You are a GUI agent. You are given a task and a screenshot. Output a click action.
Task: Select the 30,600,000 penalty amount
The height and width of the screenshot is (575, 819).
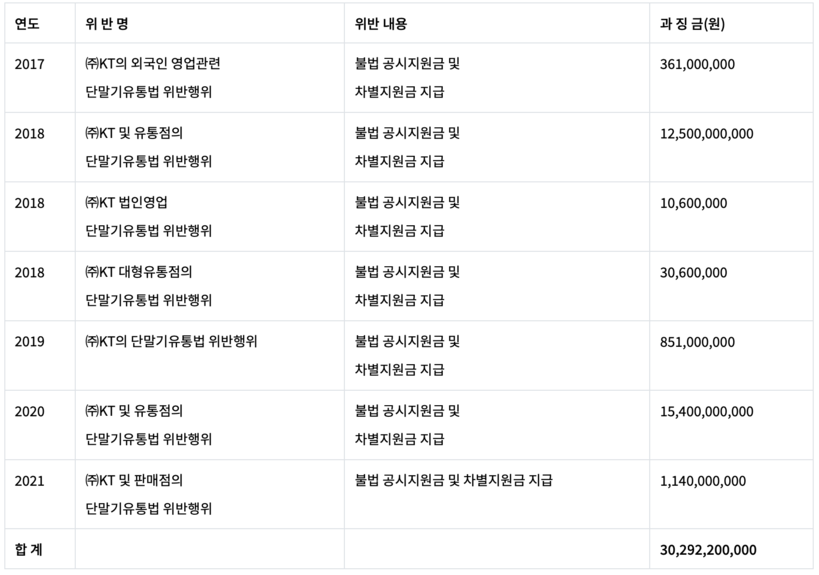694,273
